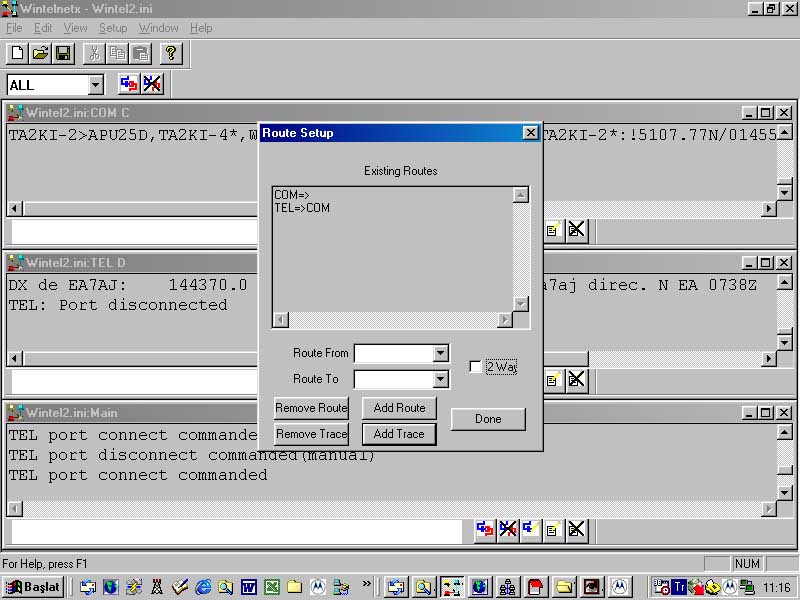This screenshot has height=600, width=800.
Task: Click the Add Trace button
Action: [x=399, y=434]
